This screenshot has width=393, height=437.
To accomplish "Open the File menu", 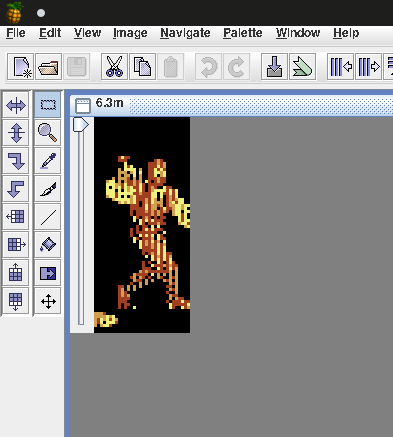I will coord(16,33).
